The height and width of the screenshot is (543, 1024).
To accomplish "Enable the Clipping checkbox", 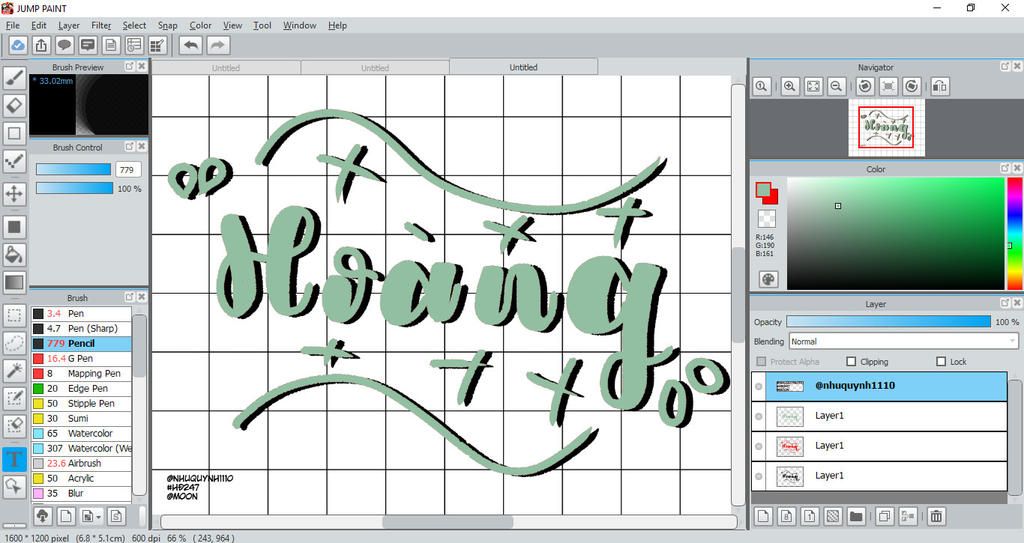I will pyautogui.click(x=851, y=361).
